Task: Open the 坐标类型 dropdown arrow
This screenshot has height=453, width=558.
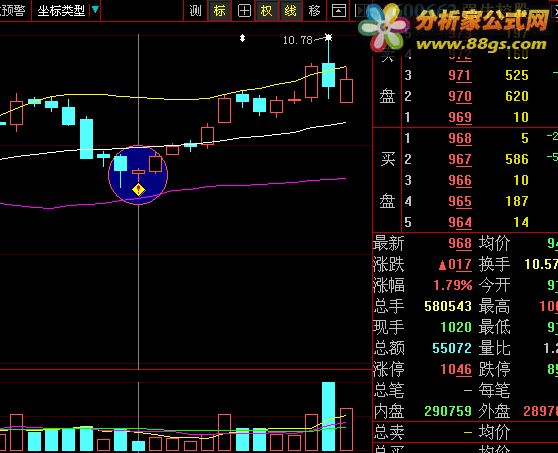Action: pos(95,10)
